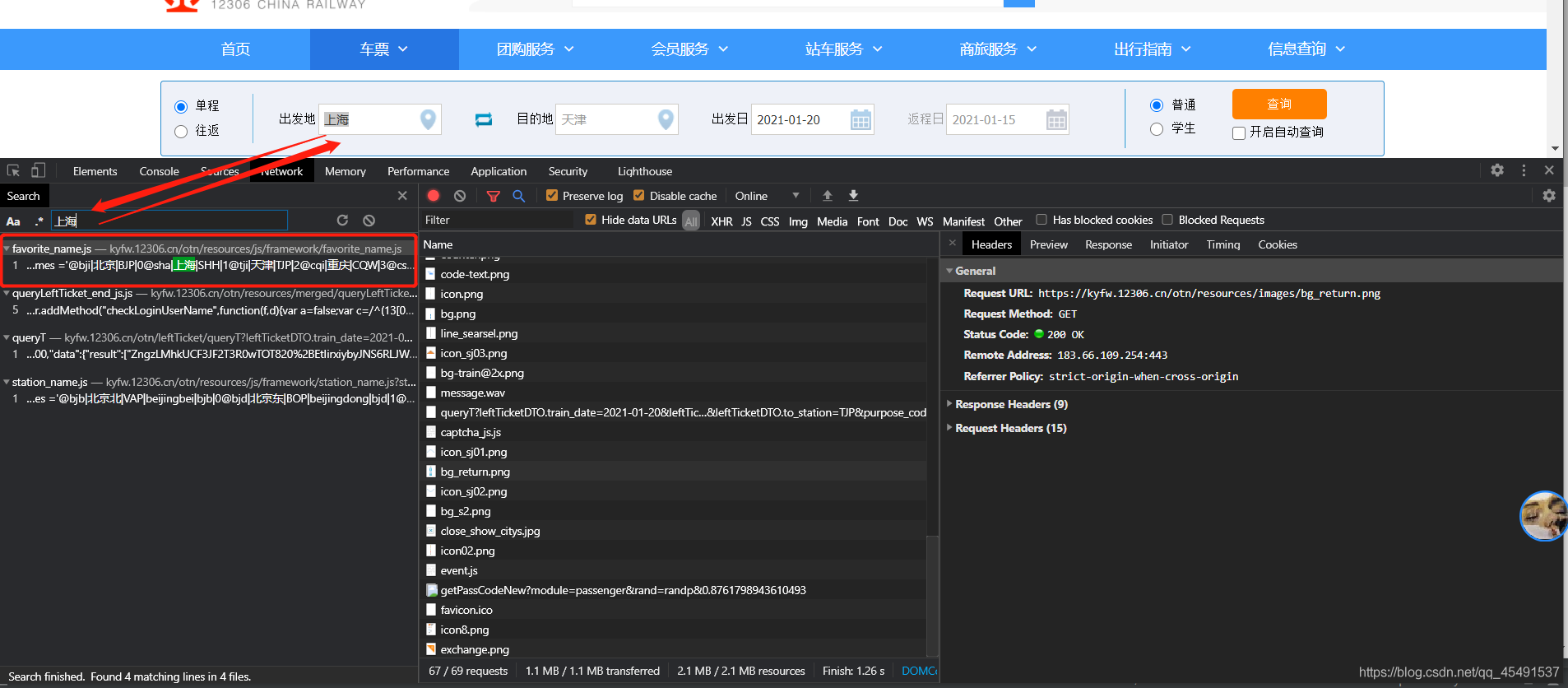Toggle the network filter funnel icon
The height and width of the screenshot is (688, 1568).
(x=494, y=196)
